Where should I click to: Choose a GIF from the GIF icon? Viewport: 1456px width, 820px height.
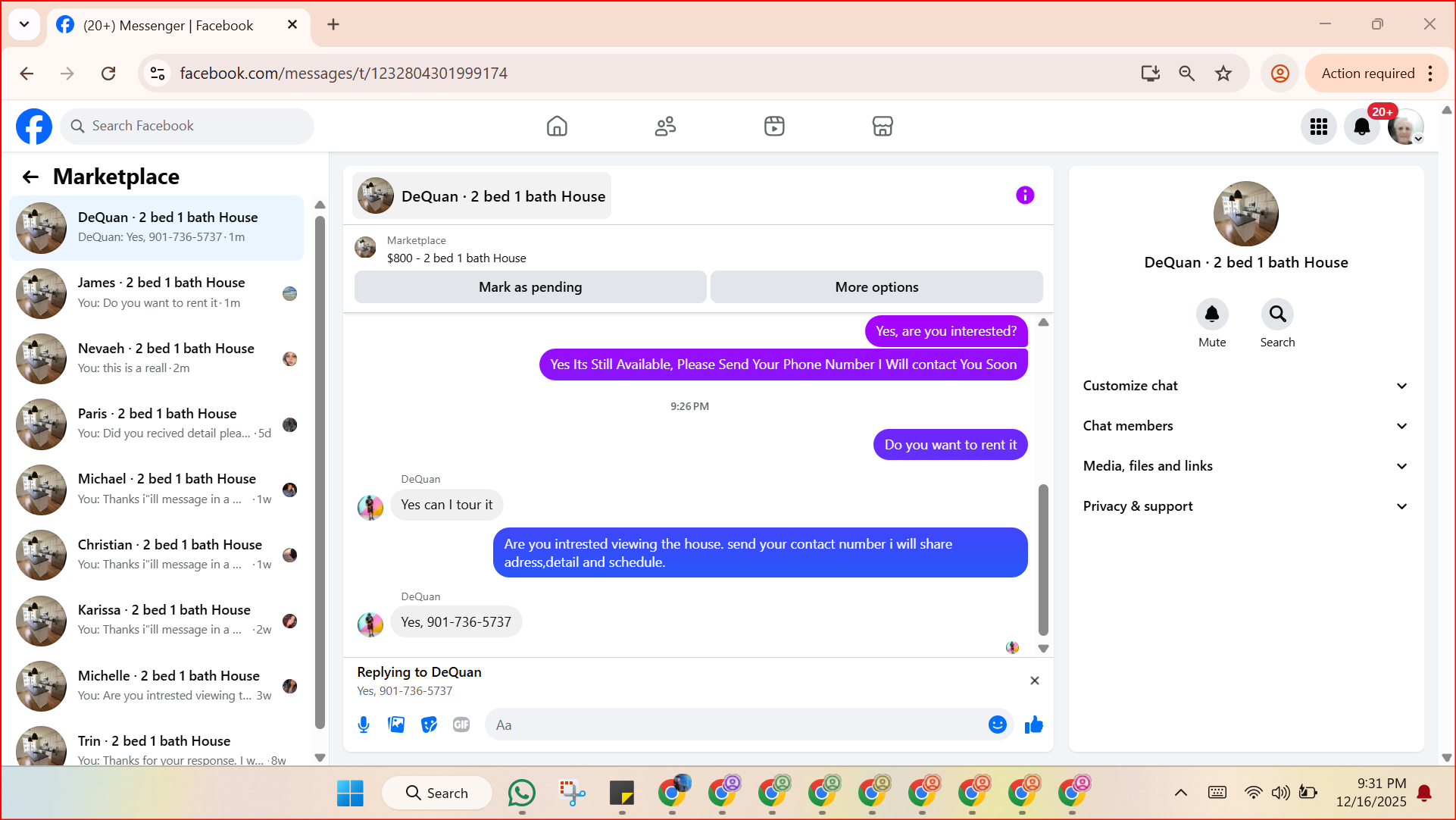(x=461, y=725)
